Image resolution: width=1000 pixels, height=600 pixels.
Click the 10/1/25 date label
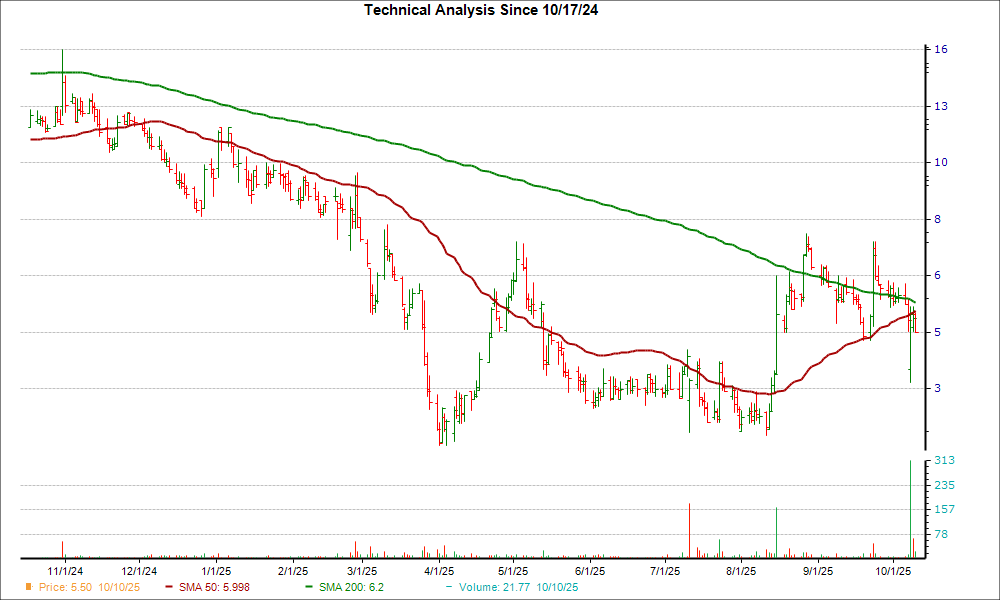(x=893, y=571)
